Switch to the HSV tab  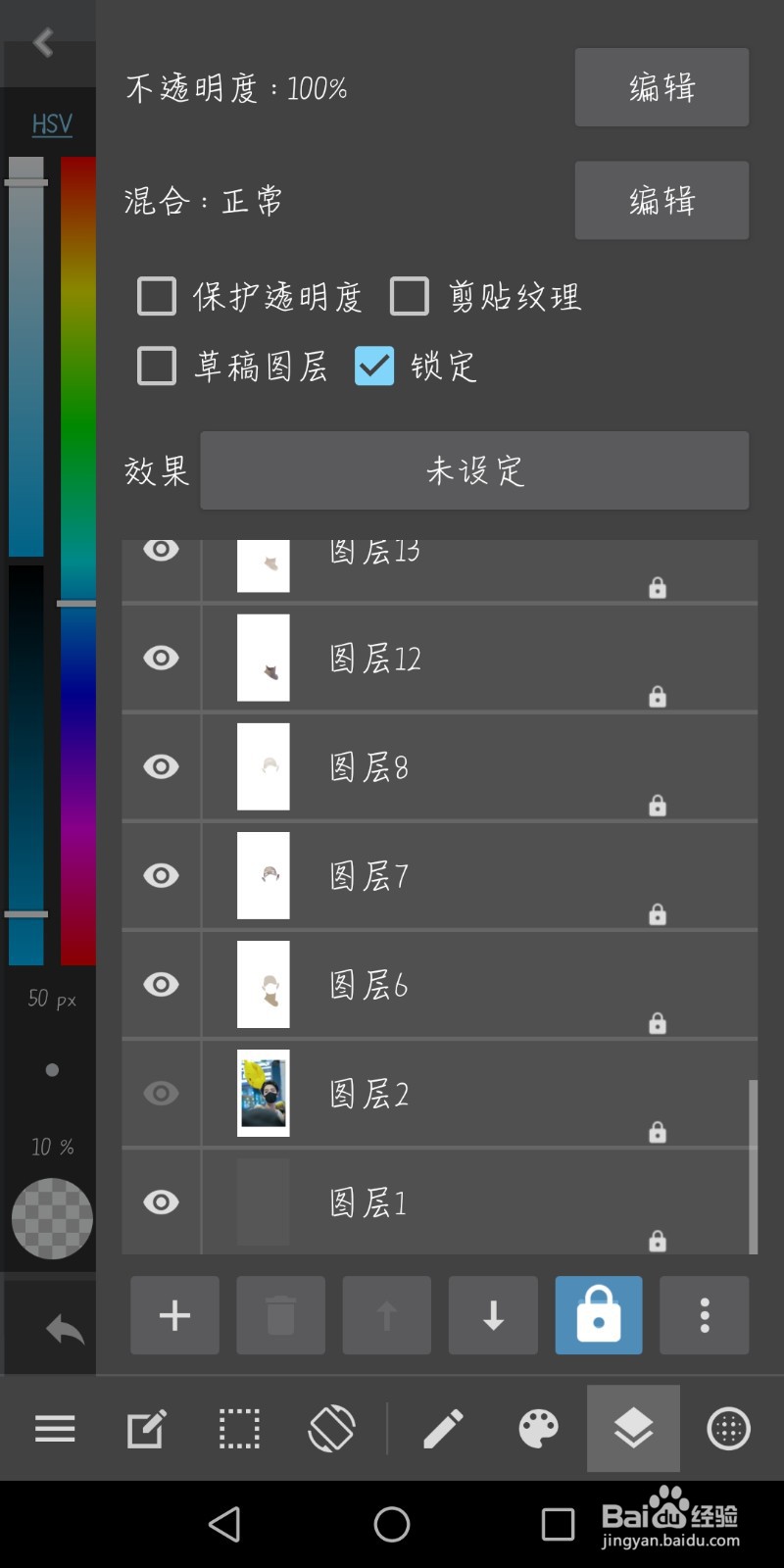pos(50,124)
